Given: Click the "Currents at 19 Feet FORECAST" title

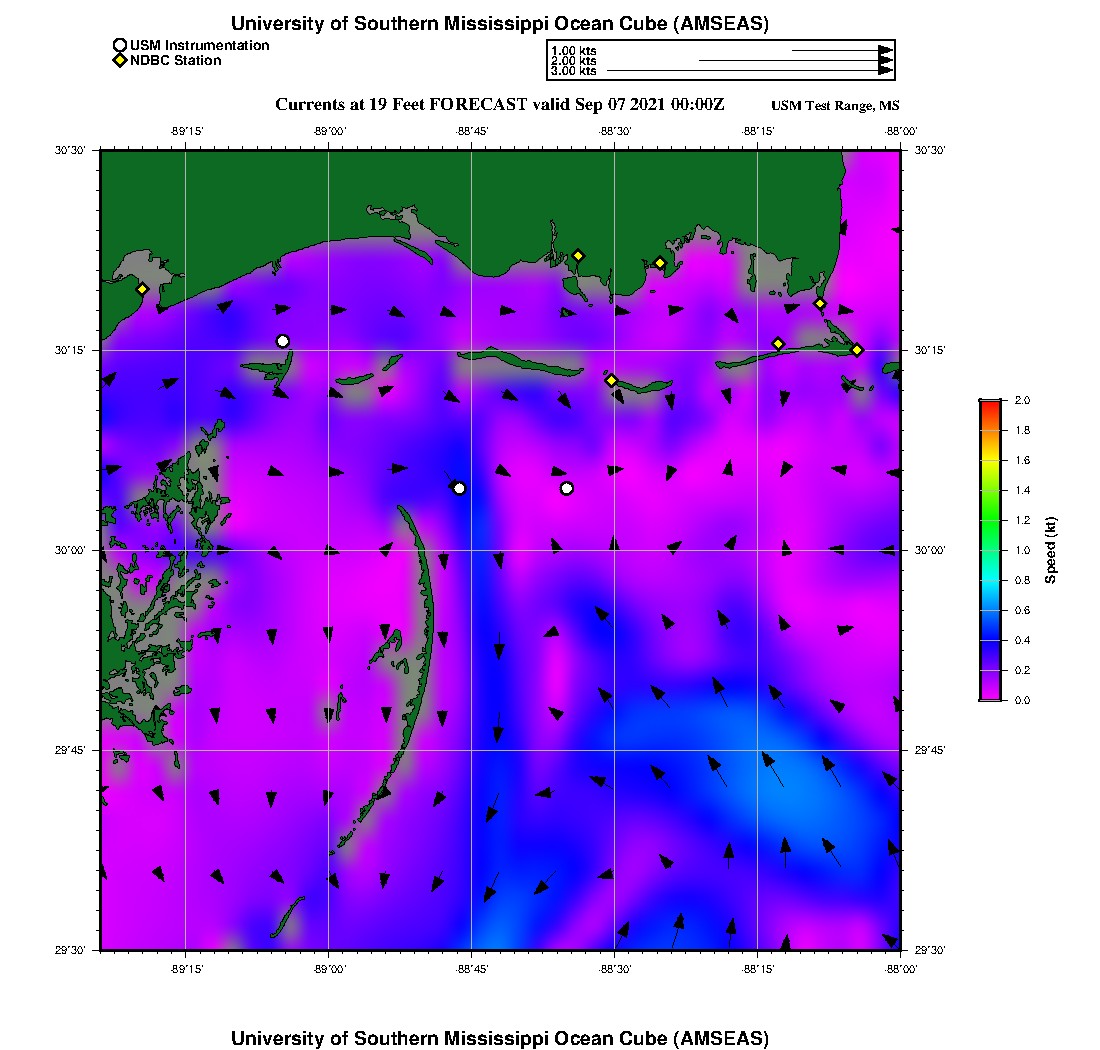Looking at the screenshot, I should (x=499, y=105).
